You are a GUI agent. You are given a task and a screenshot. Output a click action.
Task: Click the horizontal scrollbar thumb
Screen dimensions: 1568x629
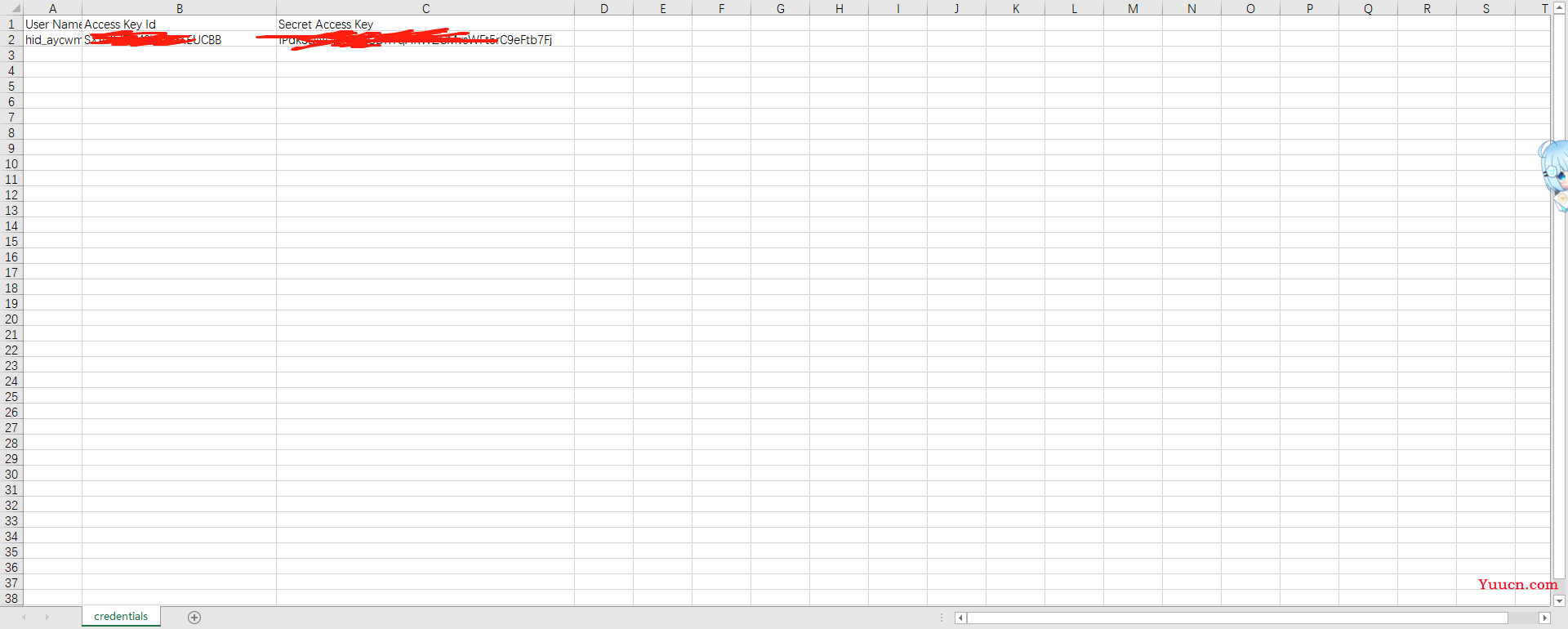pyautogui.click(x=1237, y=618)
